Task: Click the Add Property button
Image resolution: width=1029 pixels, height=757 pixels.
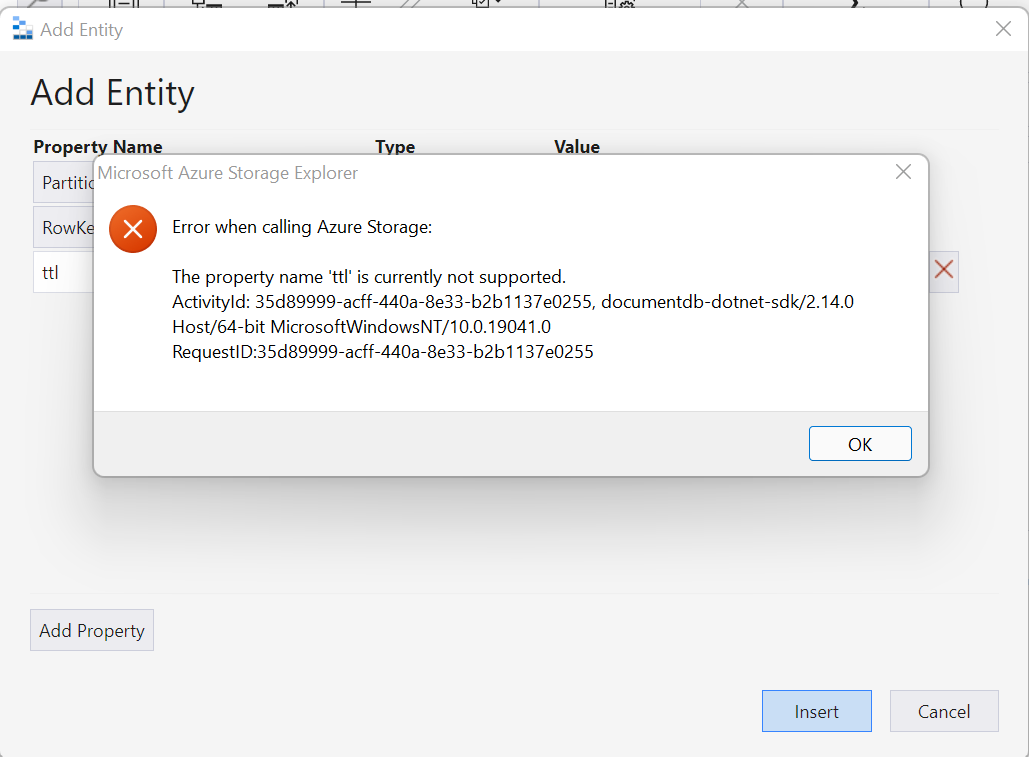Action: [91, 630]
